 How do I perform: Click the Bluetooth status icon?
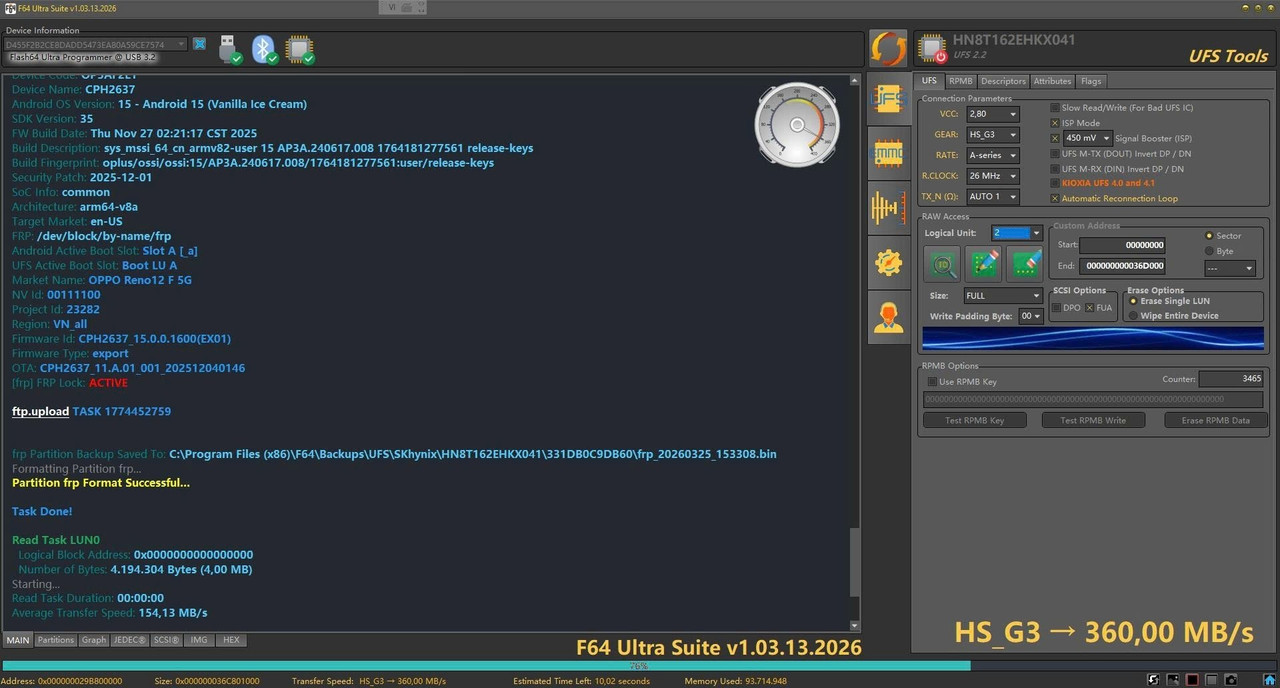pos(264,48)
